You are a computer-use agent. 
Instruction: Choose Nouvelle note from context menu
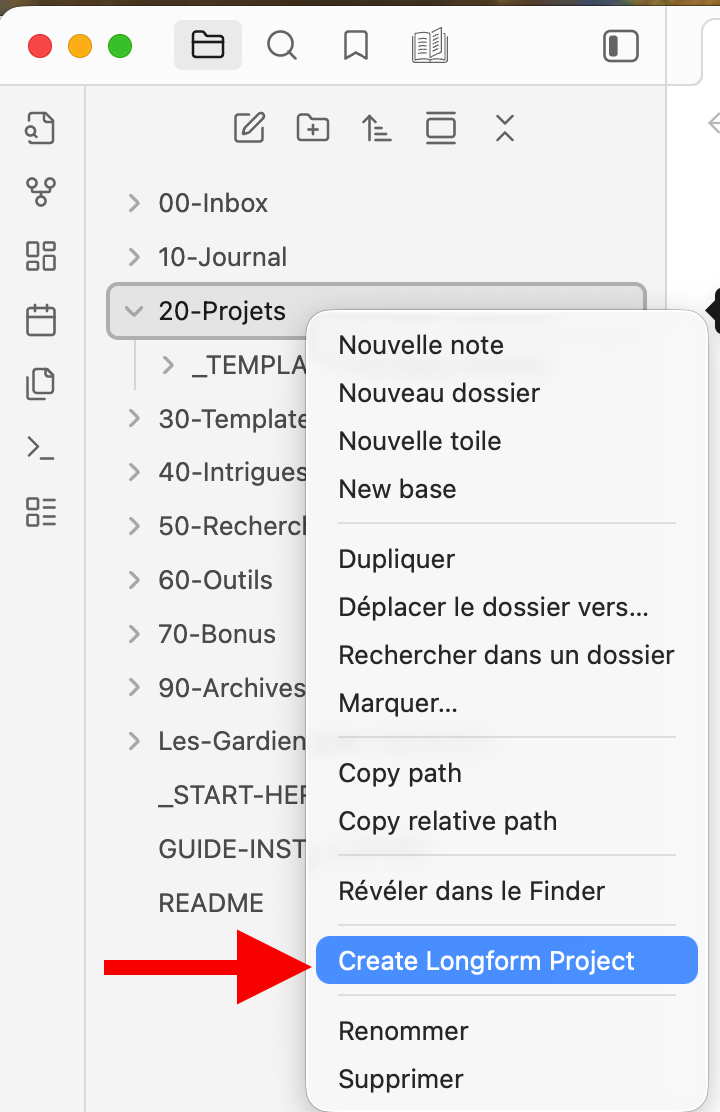coord(421,345)
